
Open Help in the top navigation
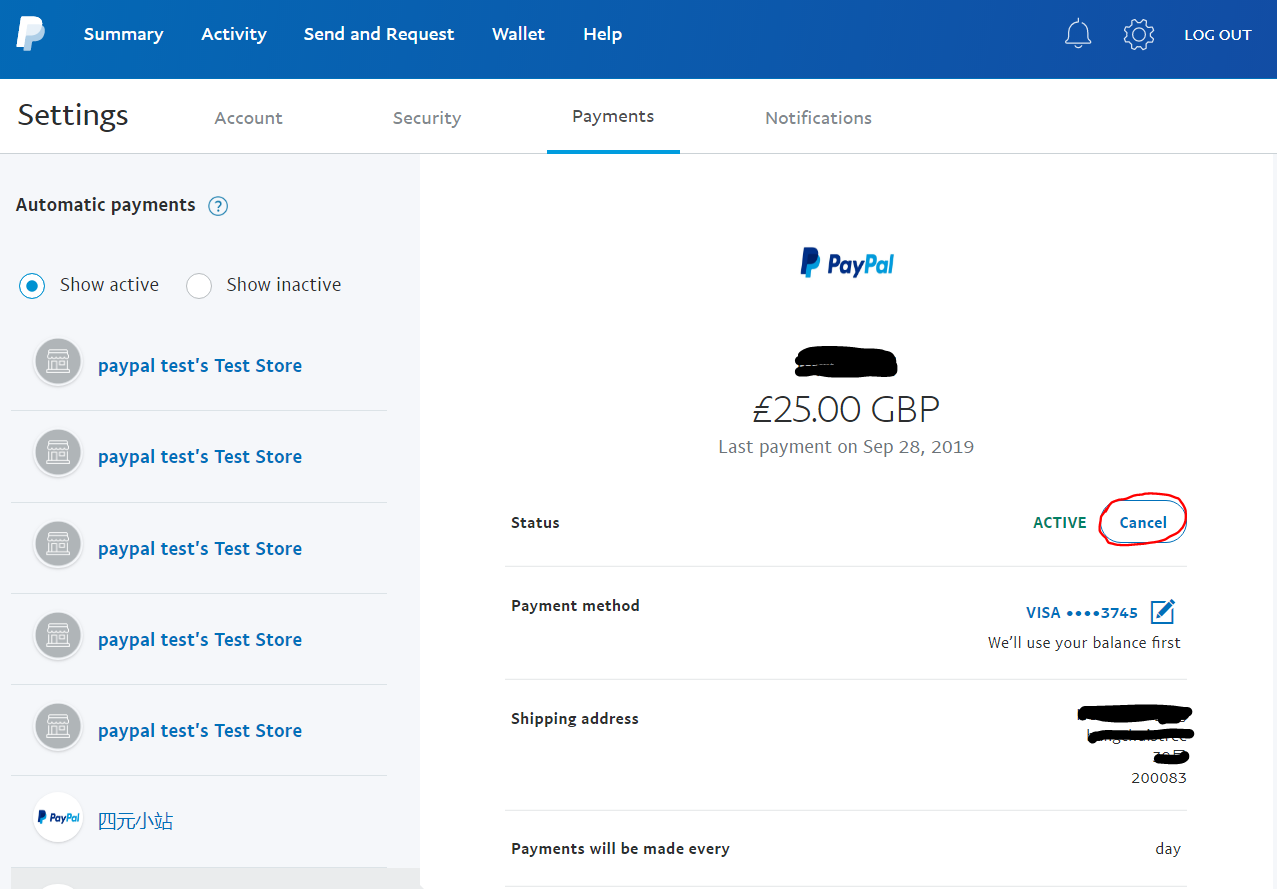(602, 34)
